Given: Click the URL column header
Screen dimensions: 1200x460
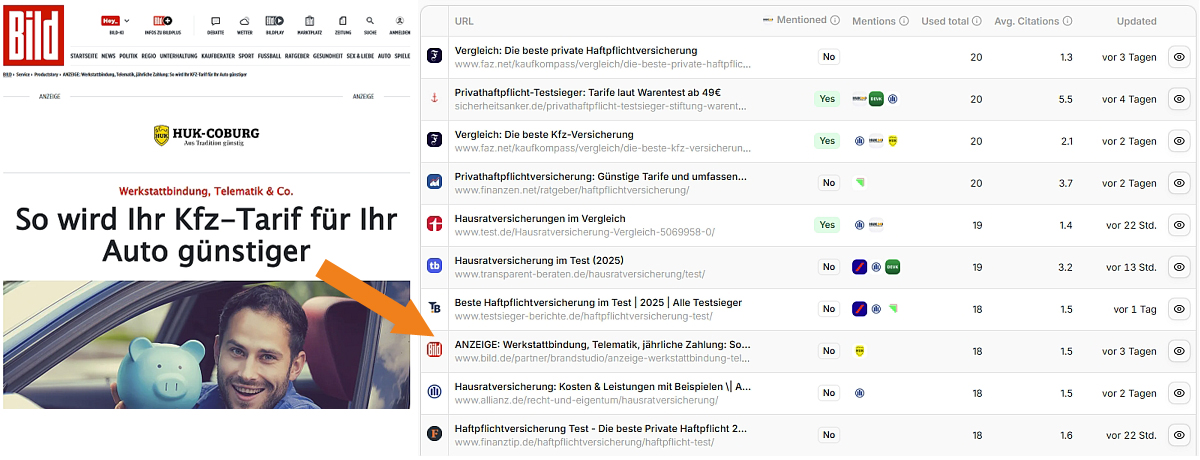Looking at the screenshot, I should (464, 21).
